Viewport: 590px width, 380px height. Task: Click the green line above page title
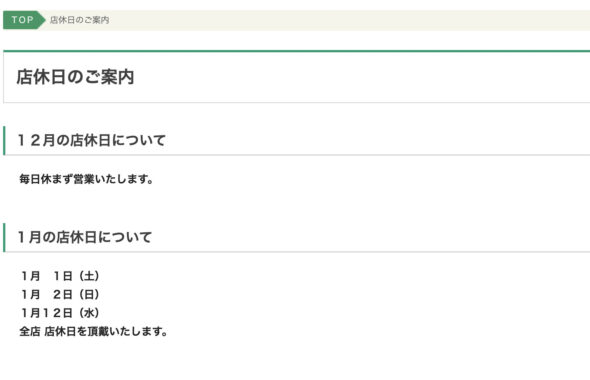tap(297, 51)
